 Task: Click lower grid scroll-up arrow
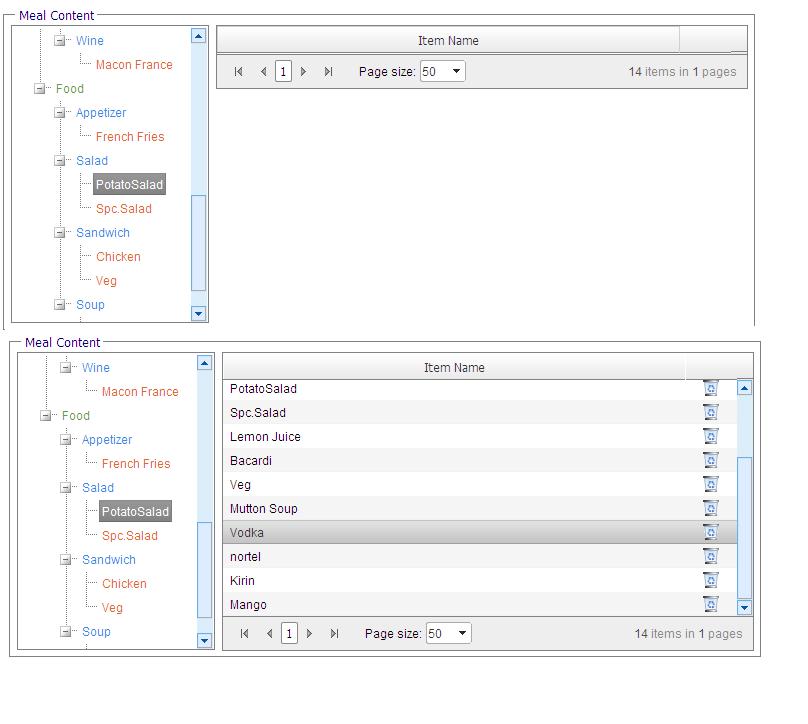[x=744, y=388]
